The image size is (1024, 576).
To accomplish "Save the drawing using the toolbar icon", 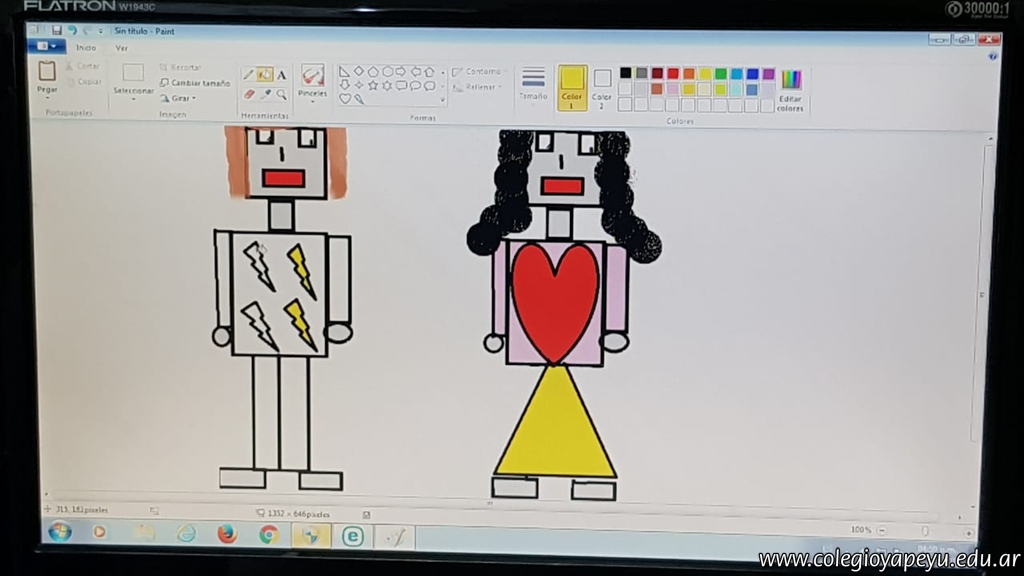I will pos(57,31).
